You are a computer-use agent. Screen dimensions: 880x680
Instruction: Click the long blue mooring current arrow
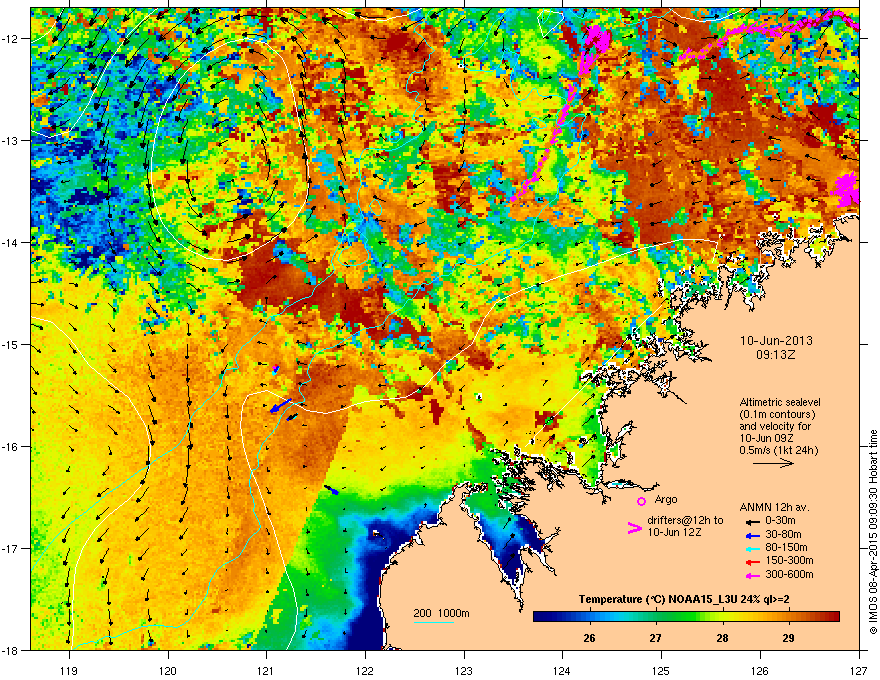tap(281, 406)
